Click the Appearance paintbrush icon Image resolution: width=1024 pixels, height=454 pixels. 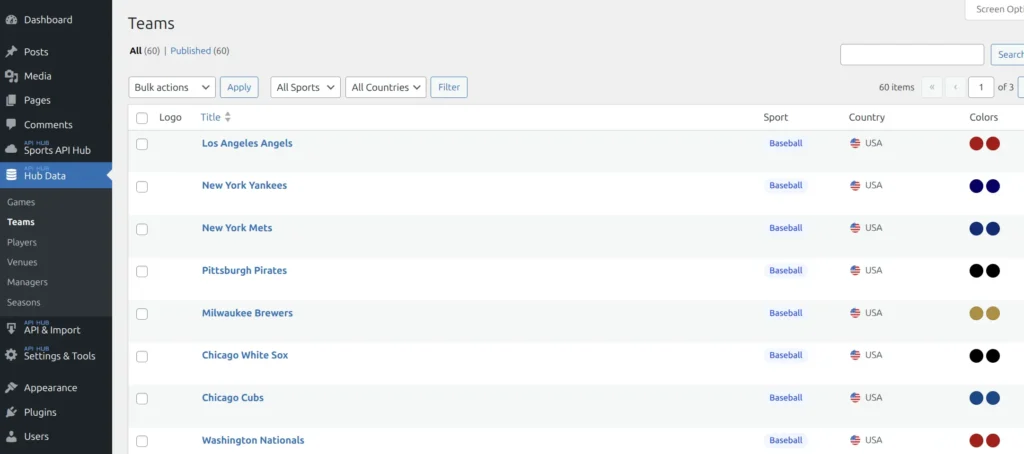[11, 387]
